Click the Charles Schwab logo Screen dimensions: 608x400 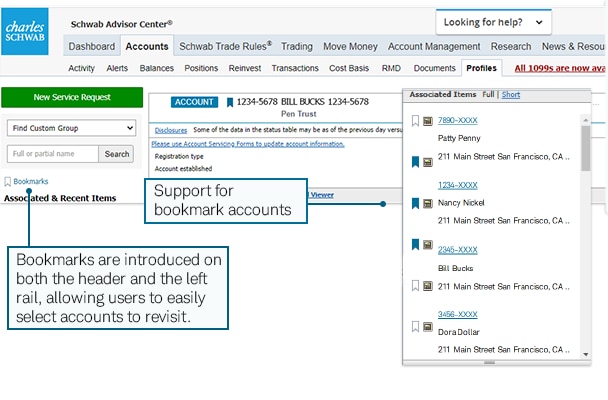click(x=25, y=31)
